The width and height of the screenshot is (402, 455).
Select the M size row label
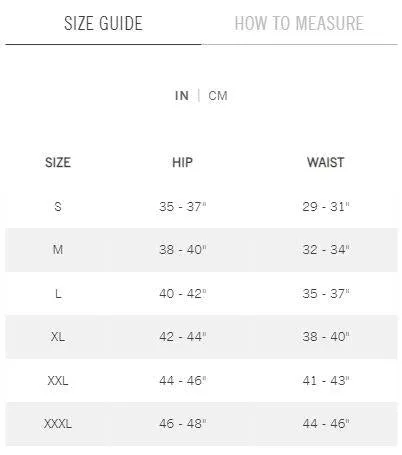coord(58,250)
